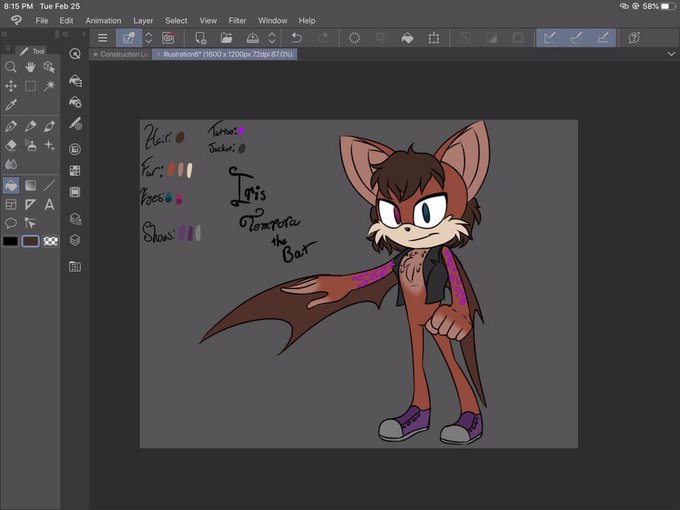Select the Decoration sparkle tool
Screen dimensions: 680x510
tap(49, 145)
